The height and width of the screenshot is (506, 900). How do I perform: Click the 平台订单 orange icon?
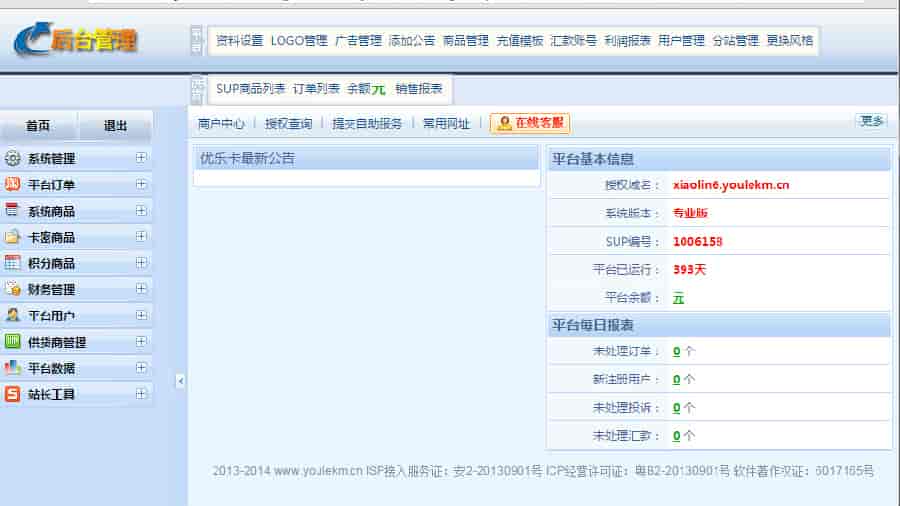(13, 184)
